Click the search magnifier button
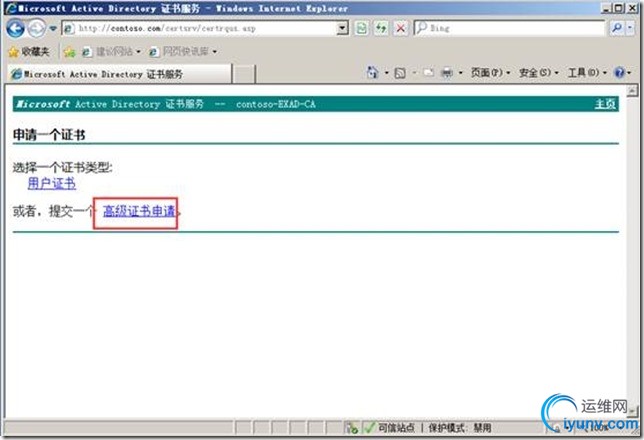This screenshot has height=440, width=644. pos(616,28)
